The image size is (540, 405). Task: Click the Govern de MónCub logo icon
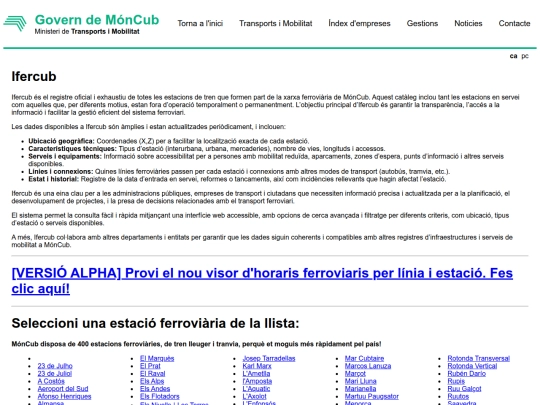click(x=15, y=23)
